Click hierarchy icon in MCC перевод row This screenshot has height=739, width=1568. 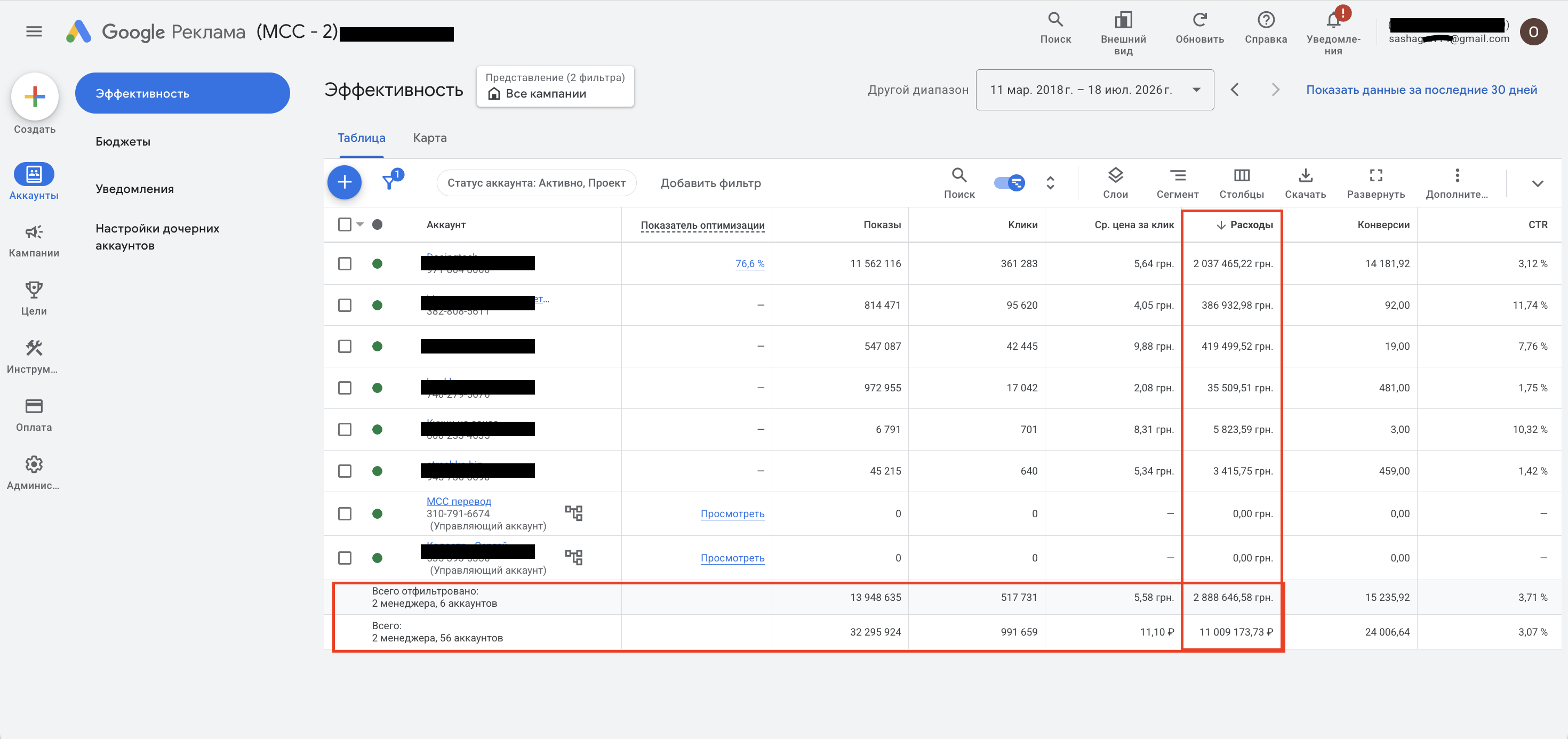click(573, 513)
